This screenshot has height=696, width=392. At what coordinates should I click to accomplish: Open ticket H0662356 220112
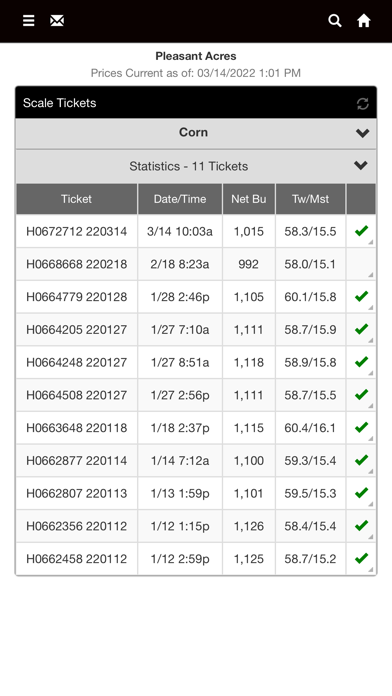[x=77, y=526]
